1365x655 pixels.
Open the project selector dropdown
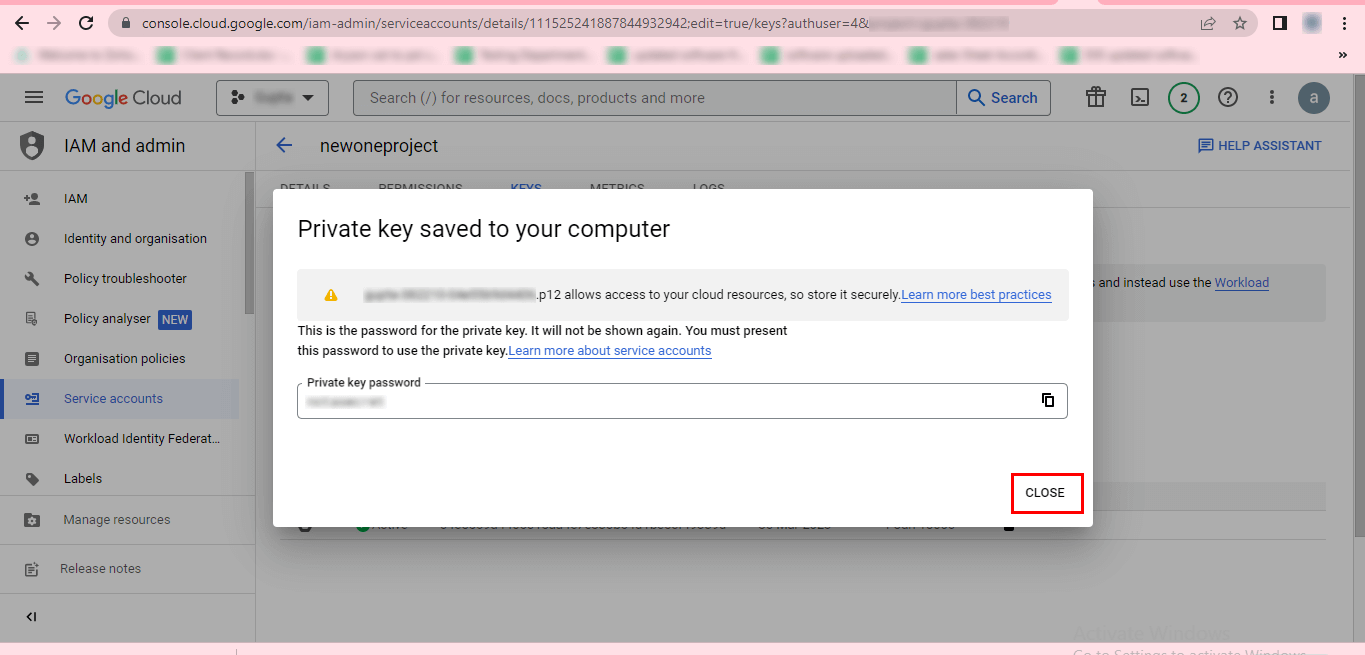coord(272,98)
